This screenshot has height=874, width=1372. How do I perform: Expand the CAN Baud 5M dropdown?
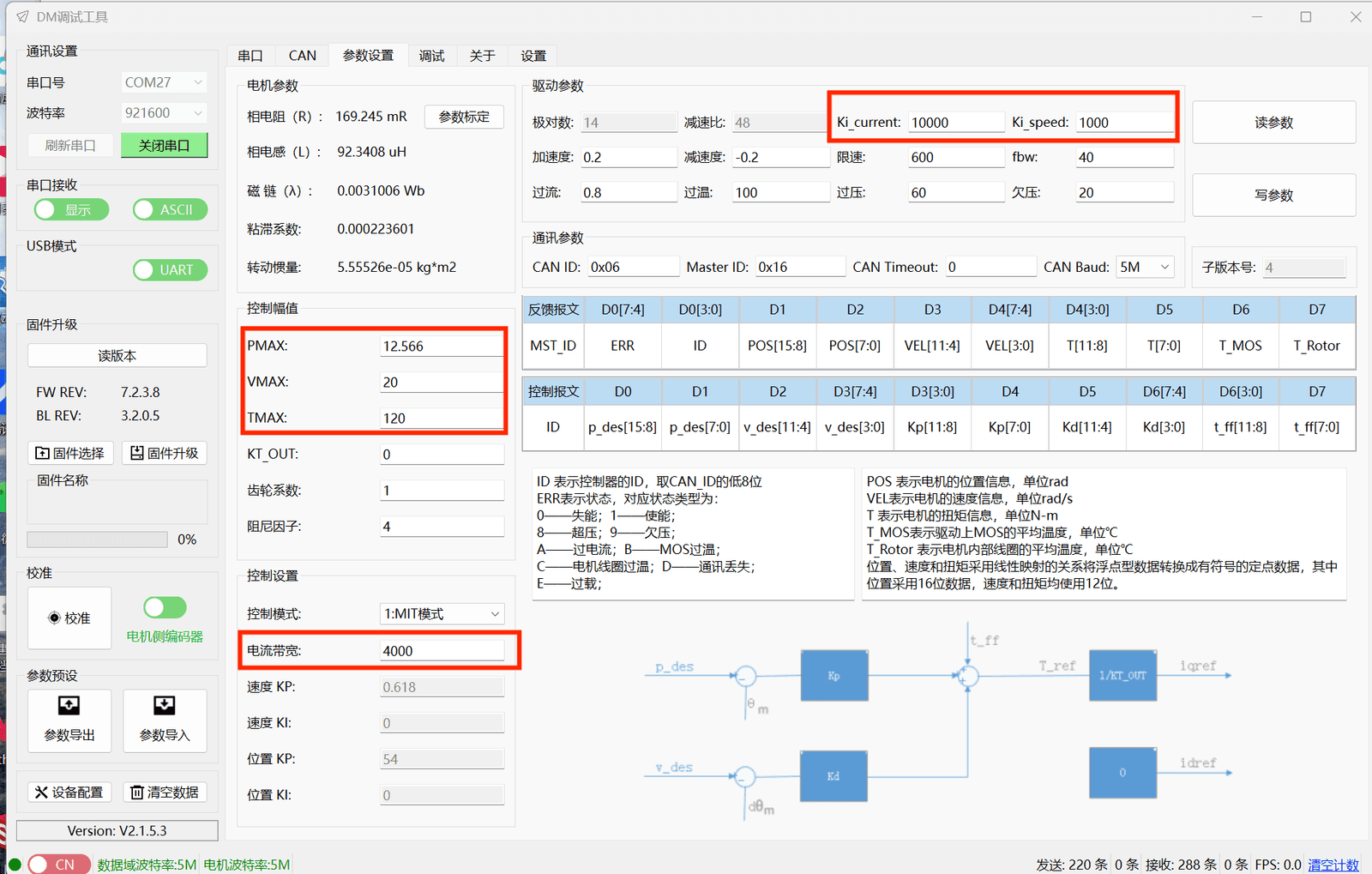pos(1145,267)
